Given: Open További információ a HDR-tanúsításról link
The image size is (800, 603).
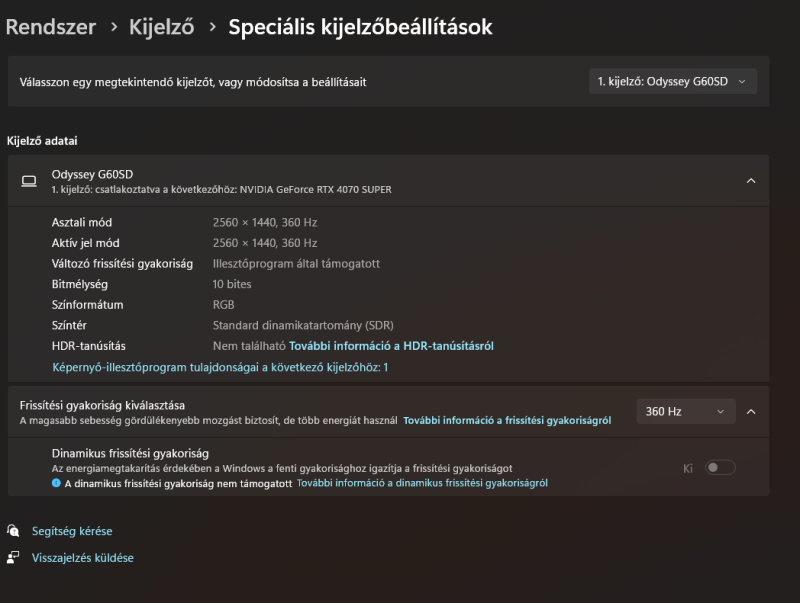Looking at the screenshot, I should point(391,346).
